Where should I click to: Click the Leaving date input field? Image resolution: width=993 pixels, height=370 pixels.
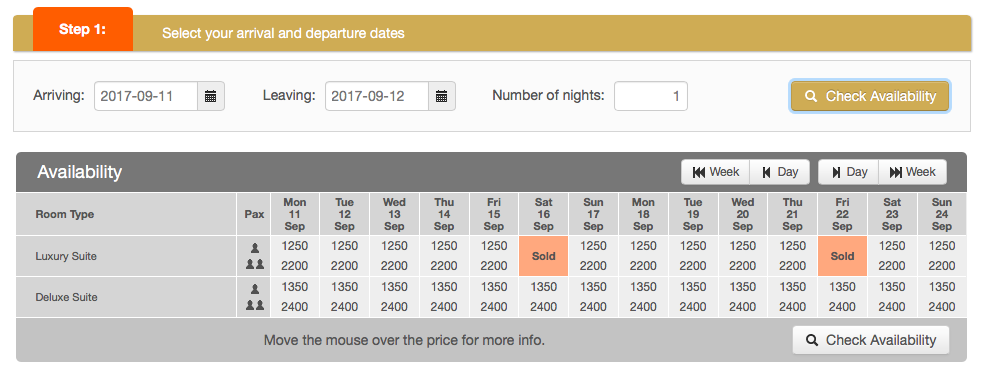click(x=377, y=96)
